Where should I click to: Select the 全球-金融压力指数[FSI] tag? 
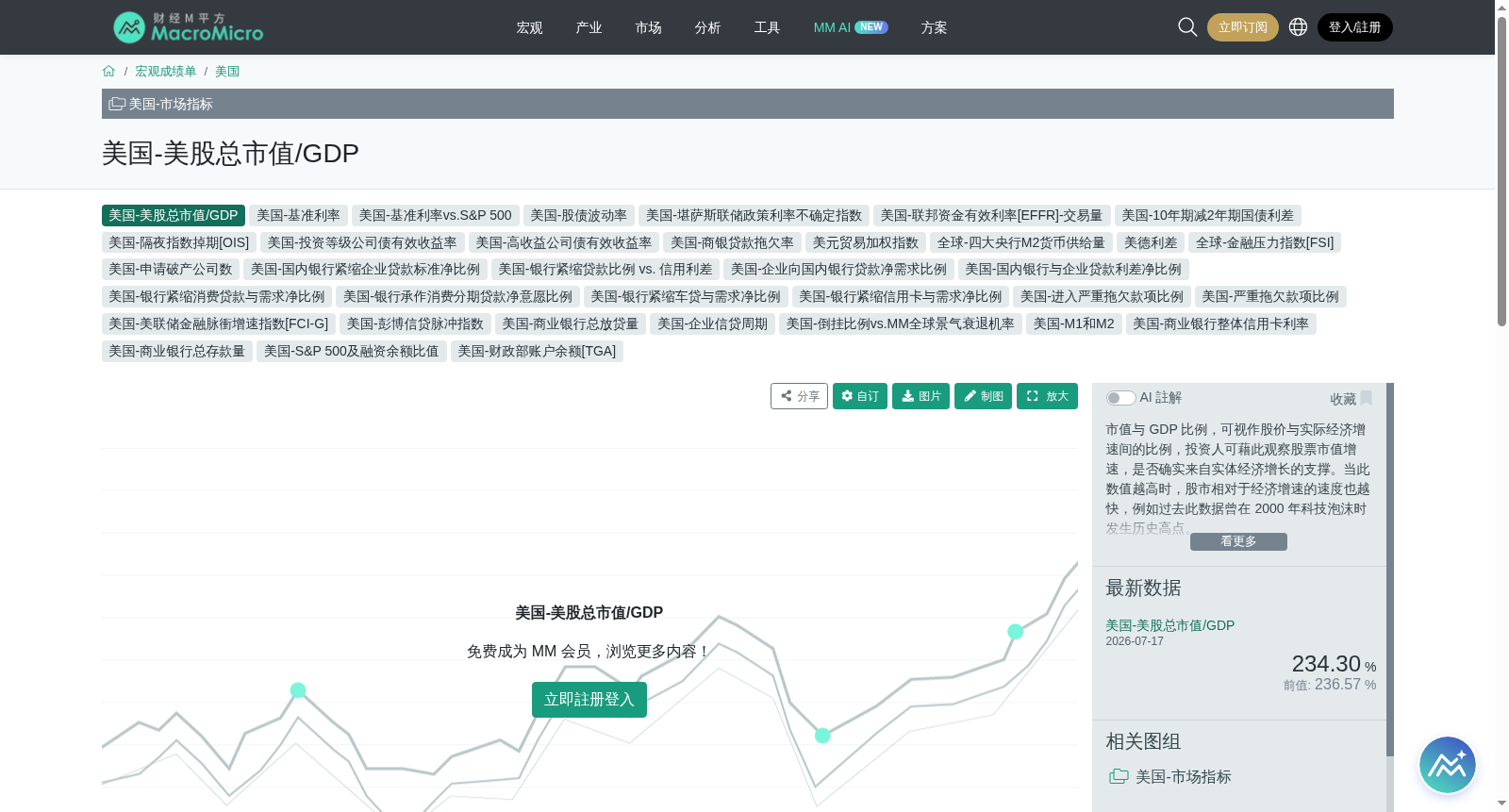[x=1265, y=243]
